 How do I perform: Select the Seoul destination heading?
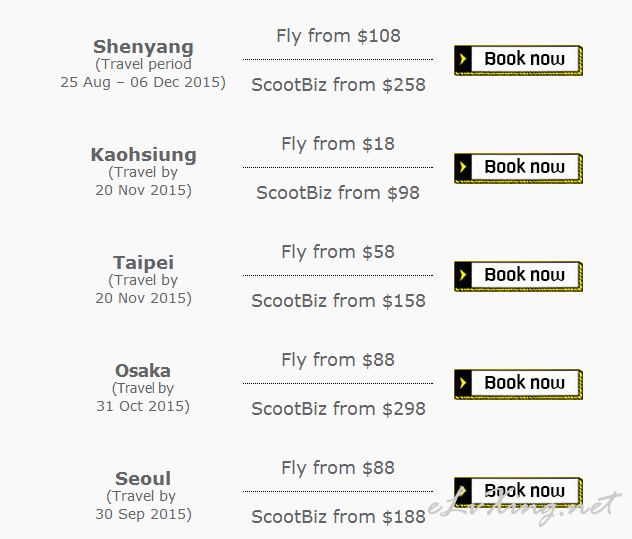(x=143, y=479)
